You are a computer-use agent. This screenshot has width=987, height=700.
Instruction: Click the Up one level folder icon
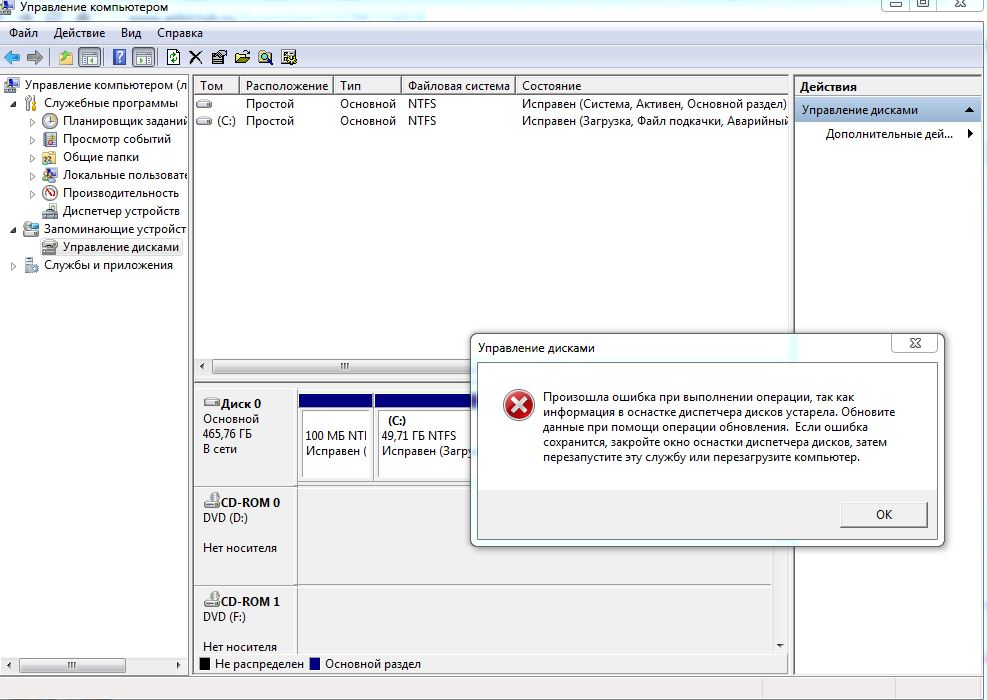[x=66, y=57]
